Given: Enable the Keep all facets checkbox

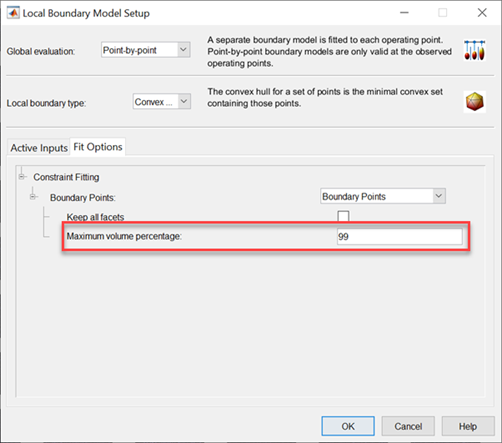Looking at the screenshot, I should [343, 216].
